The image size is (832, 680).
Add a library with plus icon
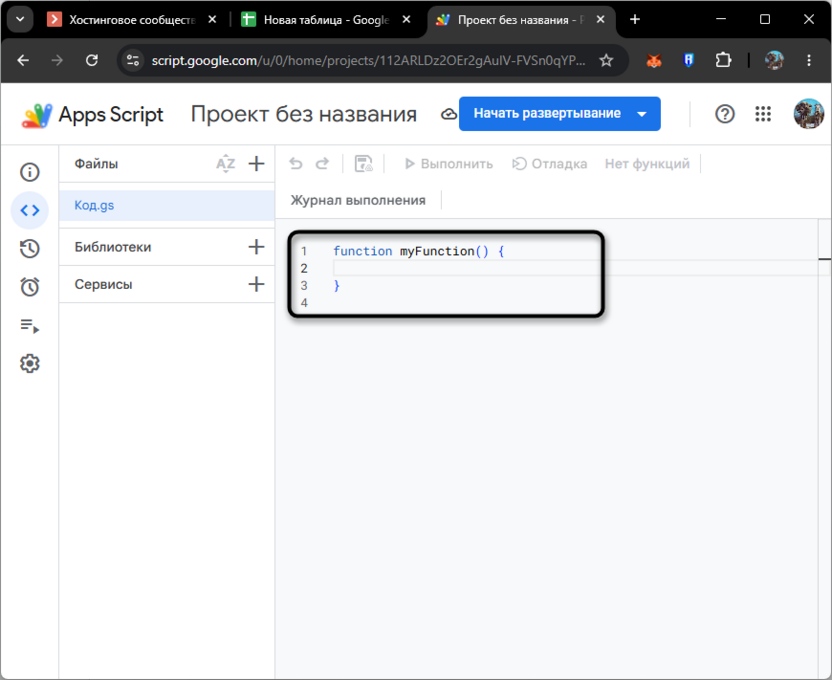tap(256, 247)
